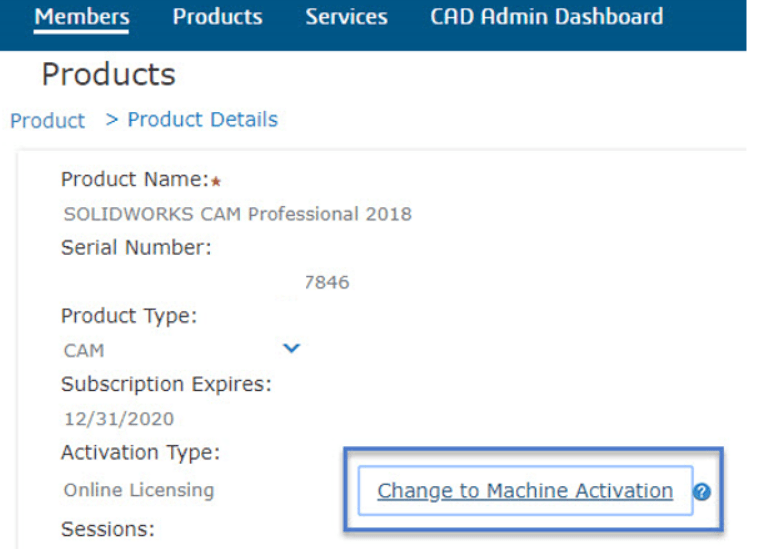
Task: Click the Product Name label
Action: click(135, 180)
